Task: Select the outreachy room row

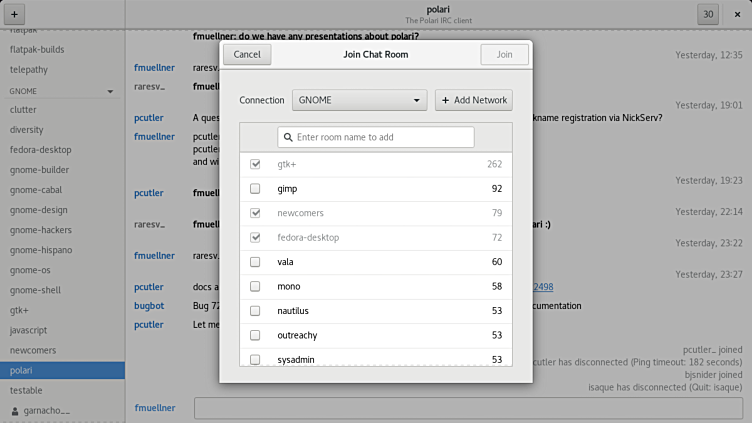Action: point(376,335)
